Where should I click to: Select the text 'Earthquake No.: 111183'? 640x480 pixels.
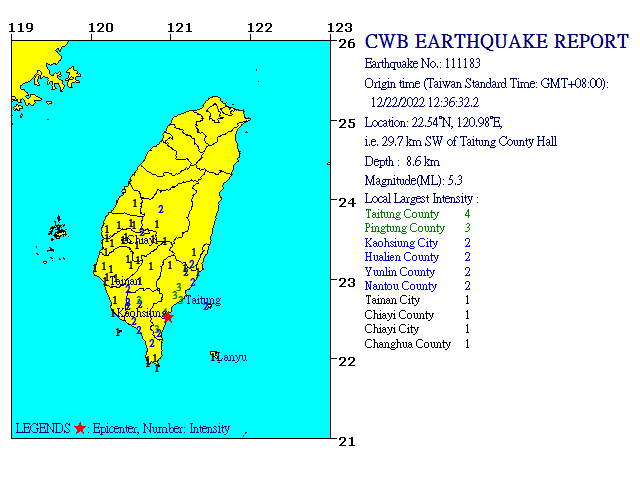click(422, 64)
